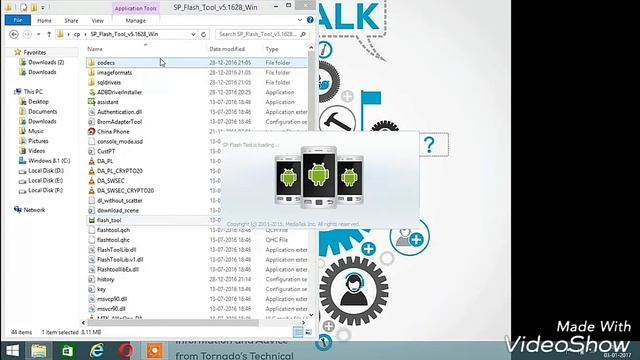Select the Manage ribbon tab

coord(136,20)
